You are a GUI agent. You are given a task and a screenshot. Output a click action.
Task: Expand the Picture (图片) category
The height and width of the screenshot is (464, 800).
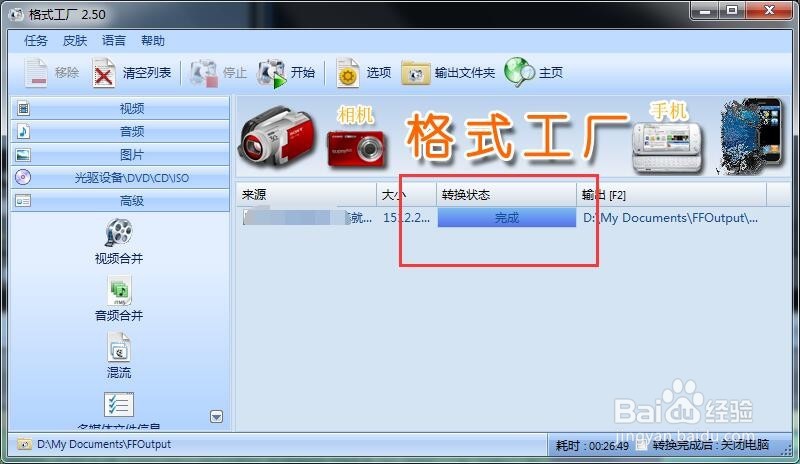click(120, 154)
